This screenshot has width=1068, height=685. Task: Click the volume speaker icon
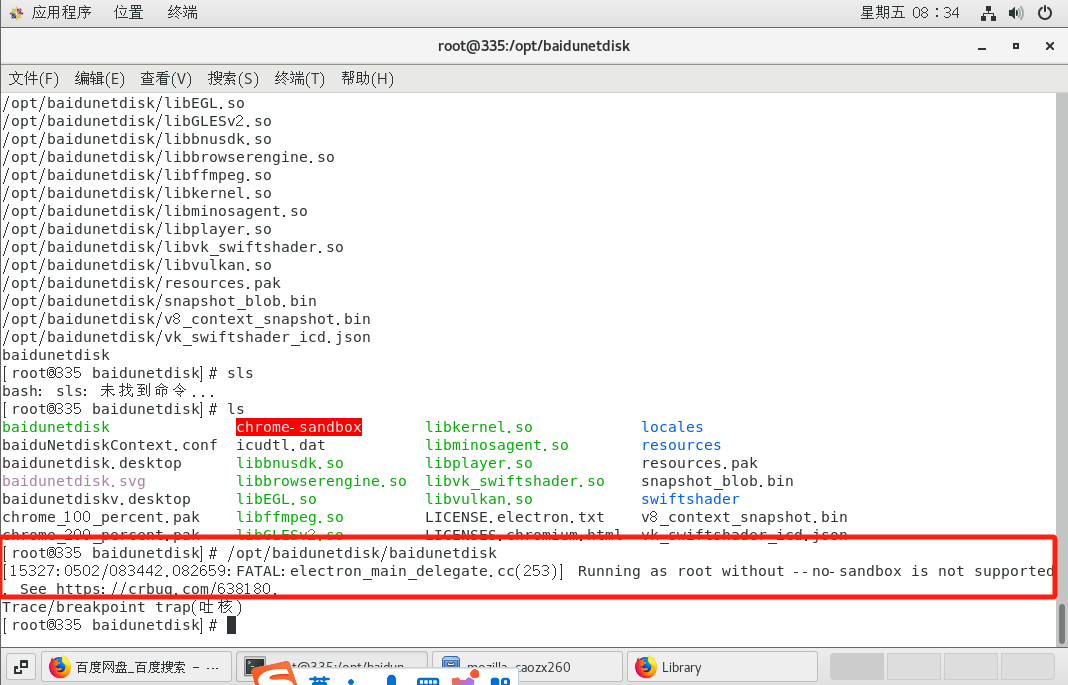(1016, 13)
